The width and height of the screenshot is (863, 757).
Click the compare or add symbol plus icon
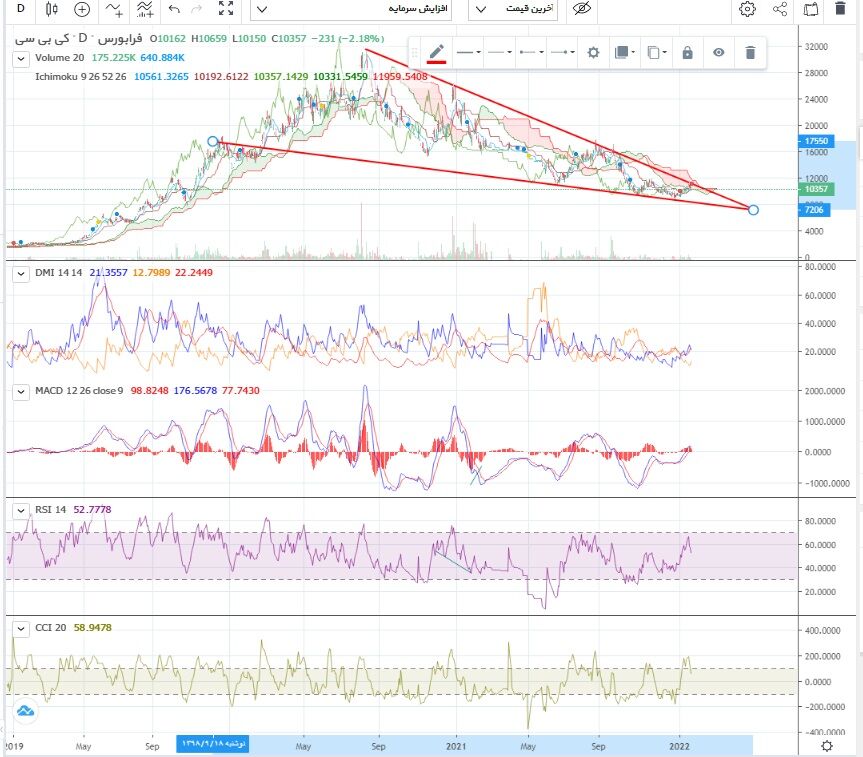click(x=82, y=9)
